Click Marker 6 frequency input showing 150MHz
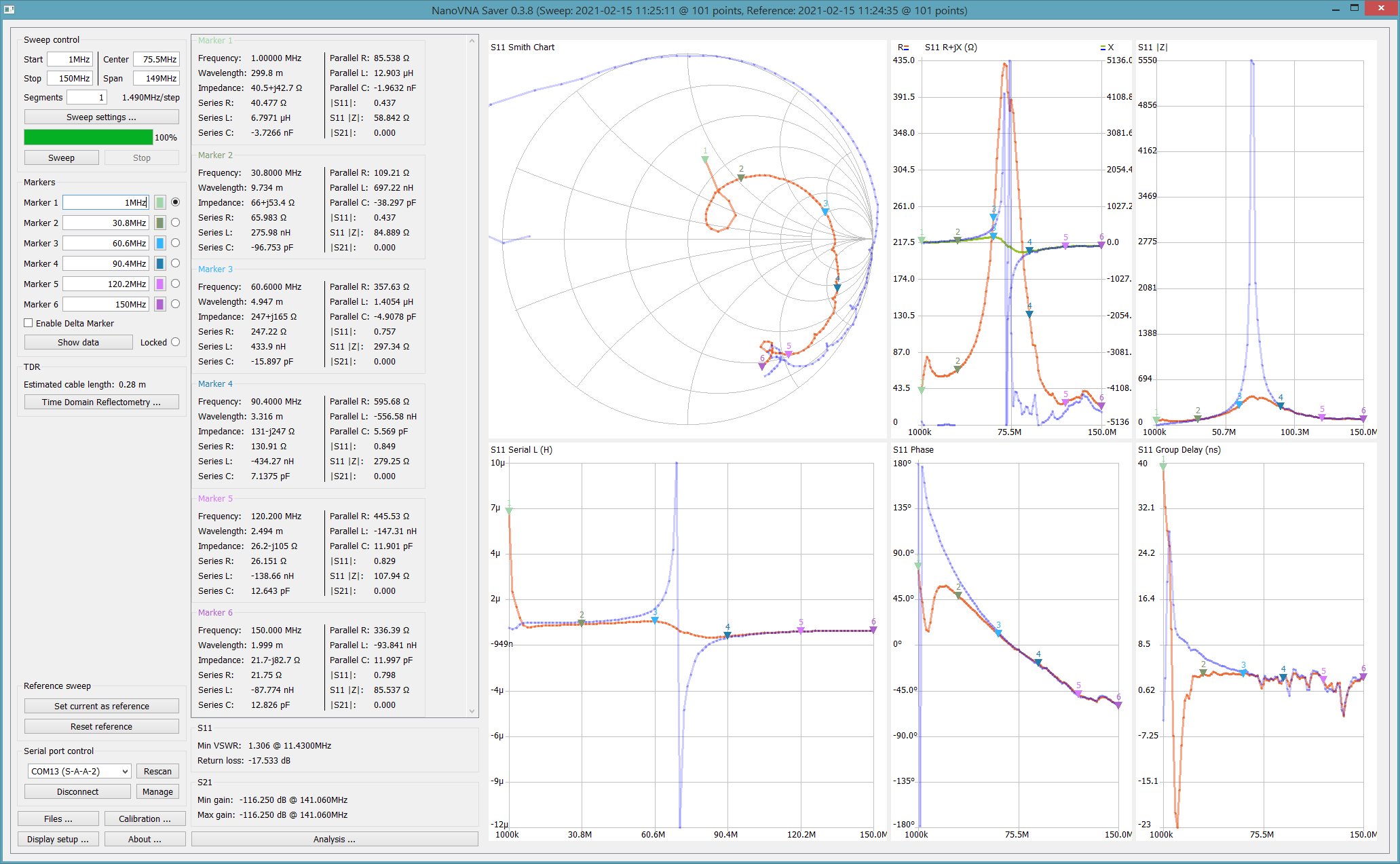 (105, 304)
